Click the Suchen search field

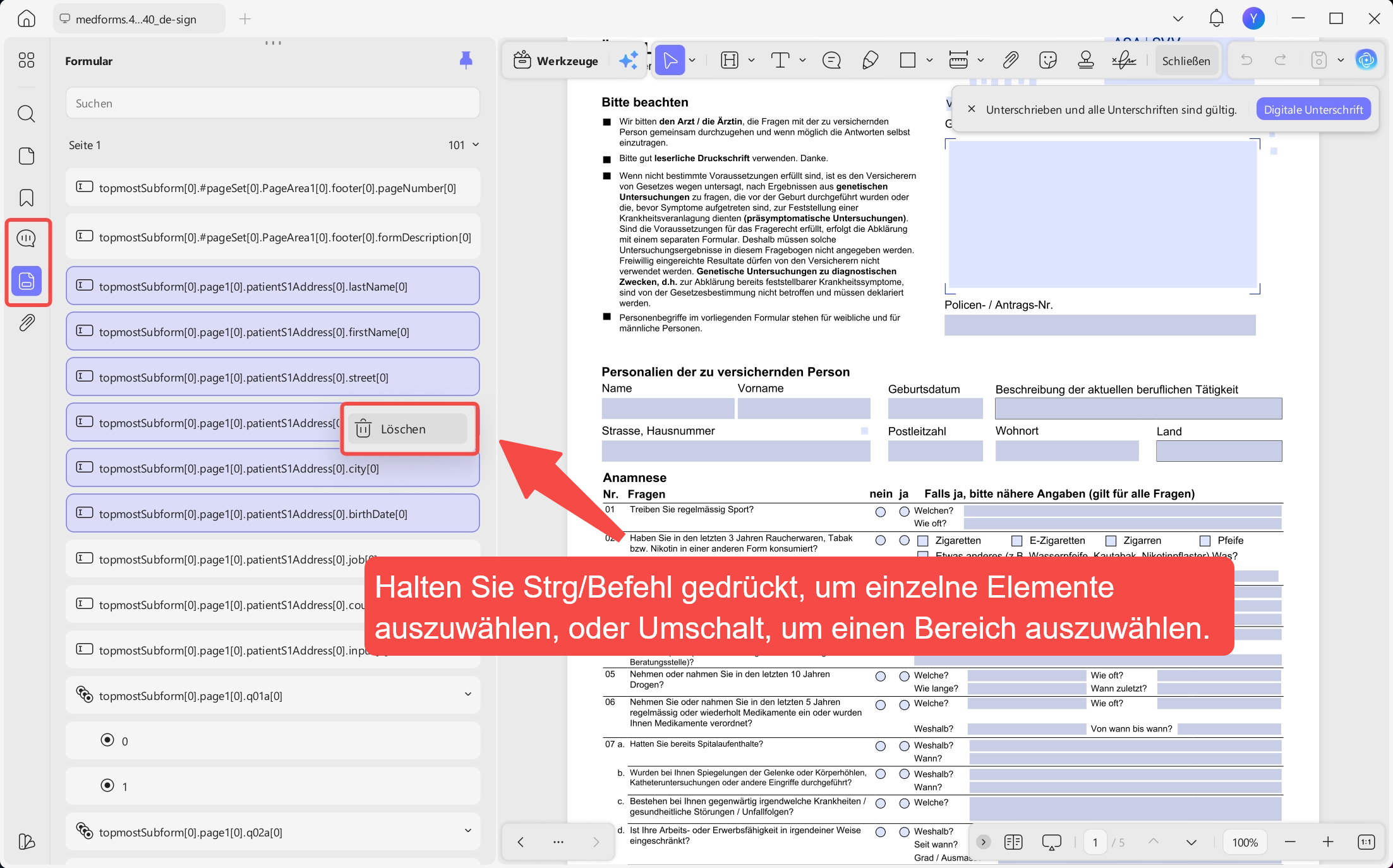(x=273, y=103)
